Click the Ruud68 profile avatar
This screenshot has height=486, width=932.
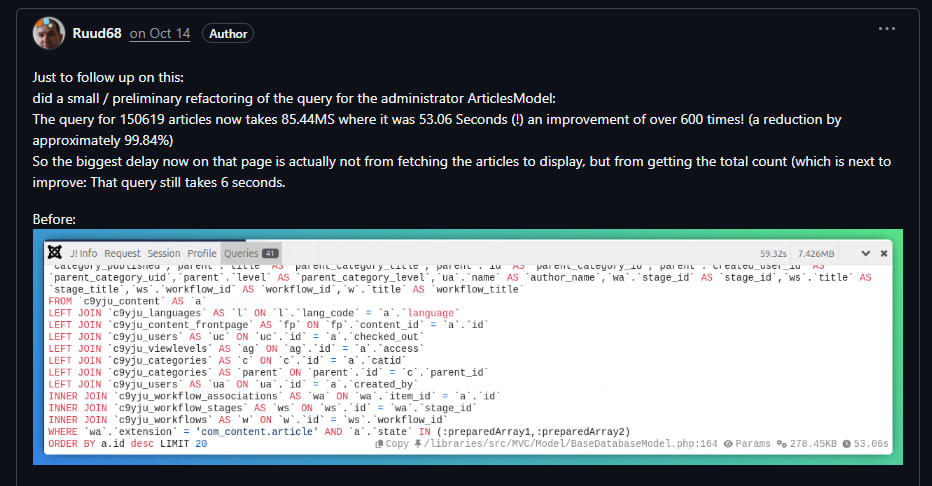[48, 33]
